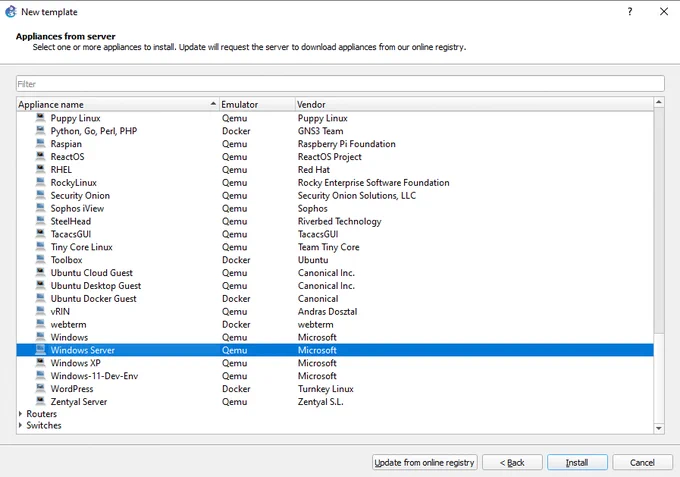This screenshot has height=477, width=680.
Task: Click the Raspberry Pi Foundation vendor cell
Action: tap(347, 144)
